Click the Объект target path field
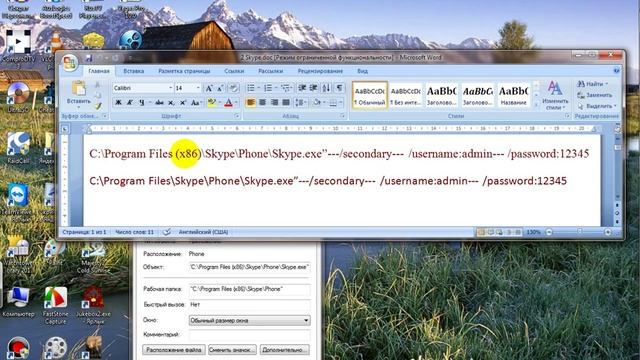 249,267
